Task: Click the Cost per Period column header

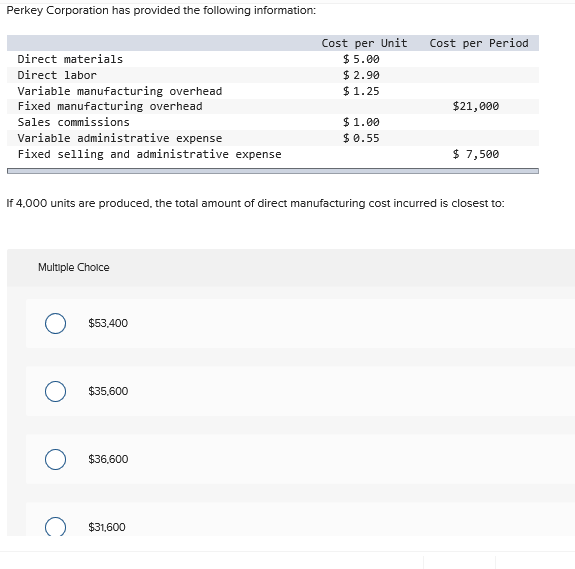Action: tap(479, 43)
